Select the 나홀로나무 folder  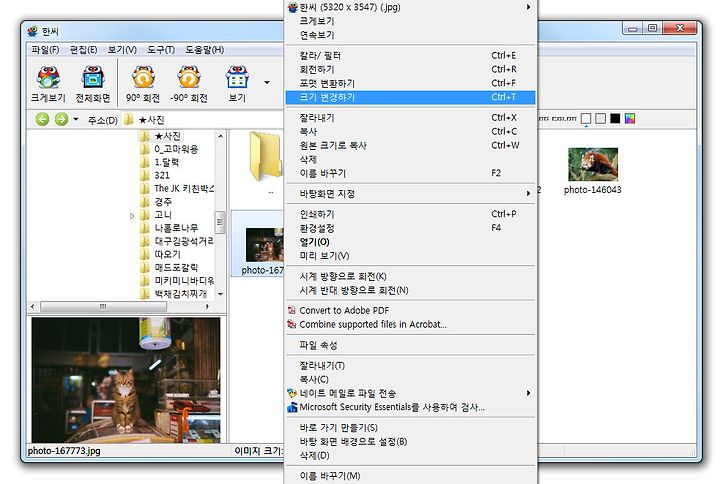[176, 228]
